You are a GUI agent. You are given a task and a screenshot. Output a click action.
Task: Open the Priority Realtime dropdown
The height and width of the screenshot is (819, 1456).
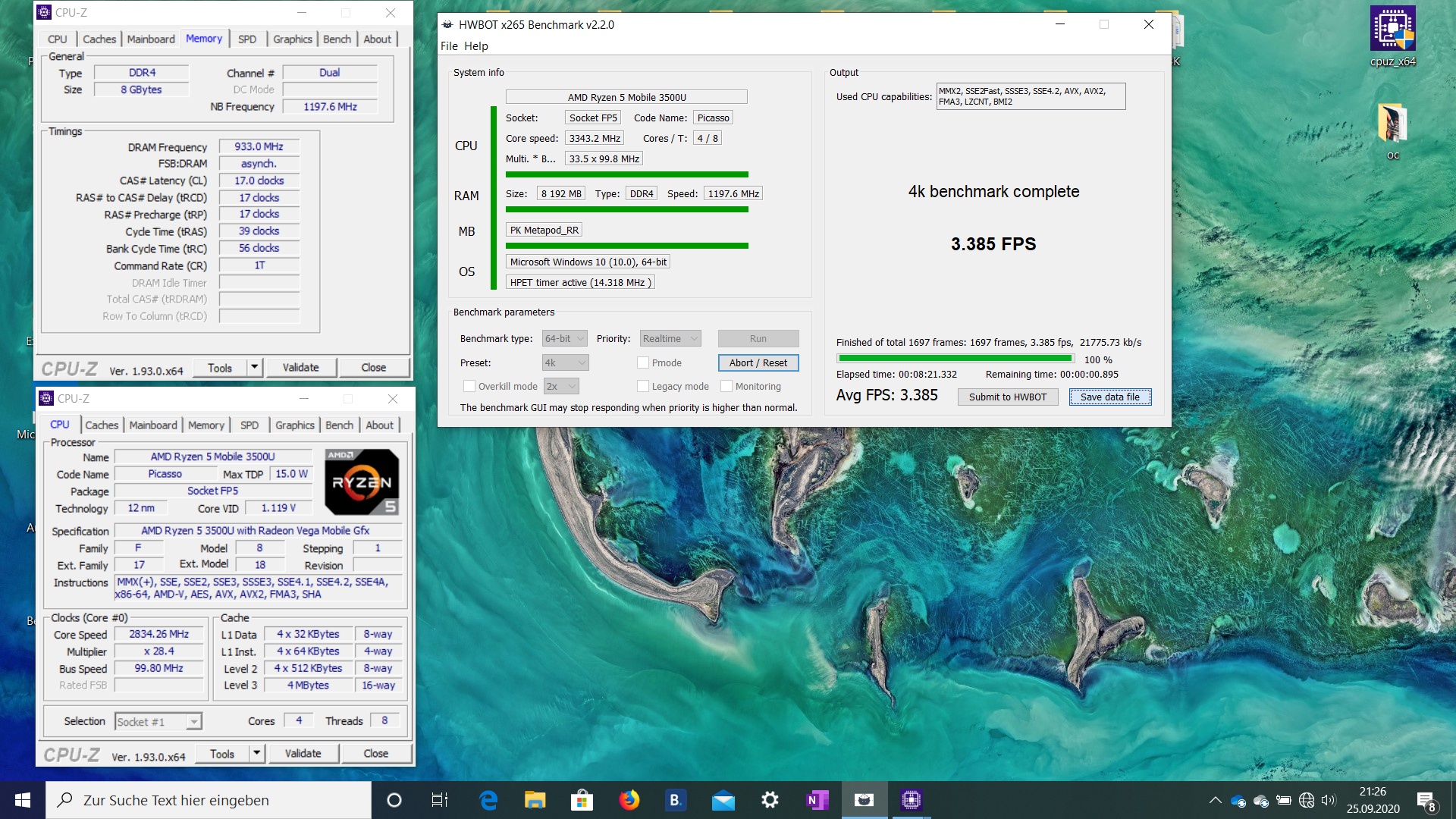pos(670,338)
